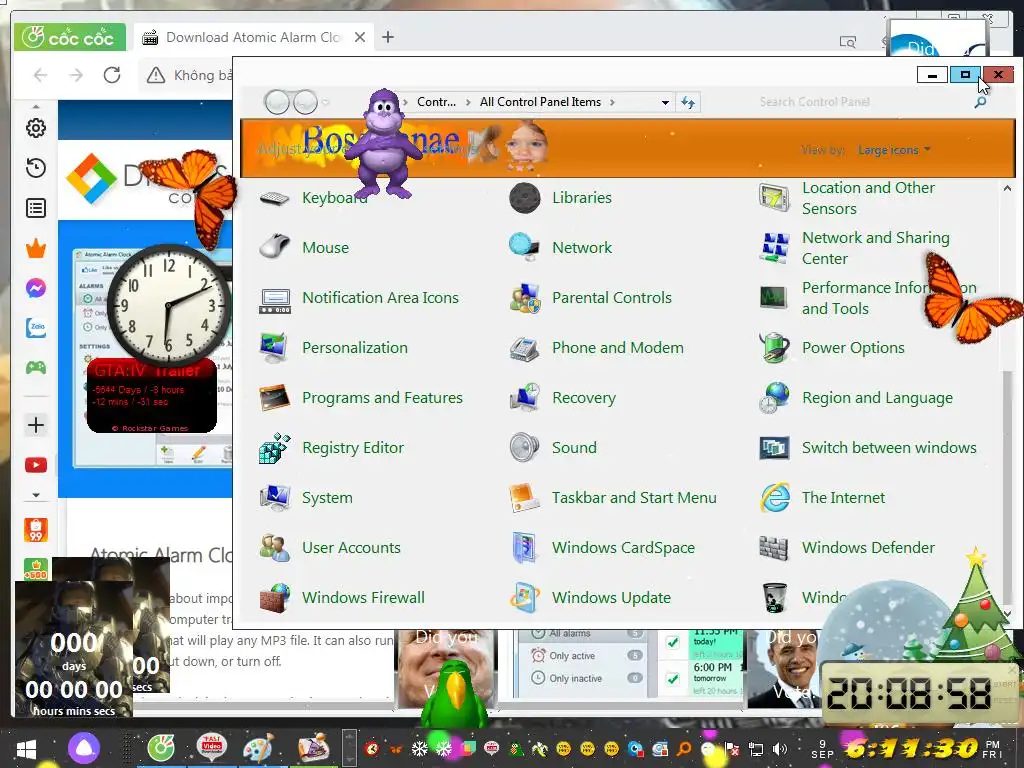The width and height of the screenshot is (1024, 768).
Task: Open Personalization settings
Action: click(x=333, y=347)
